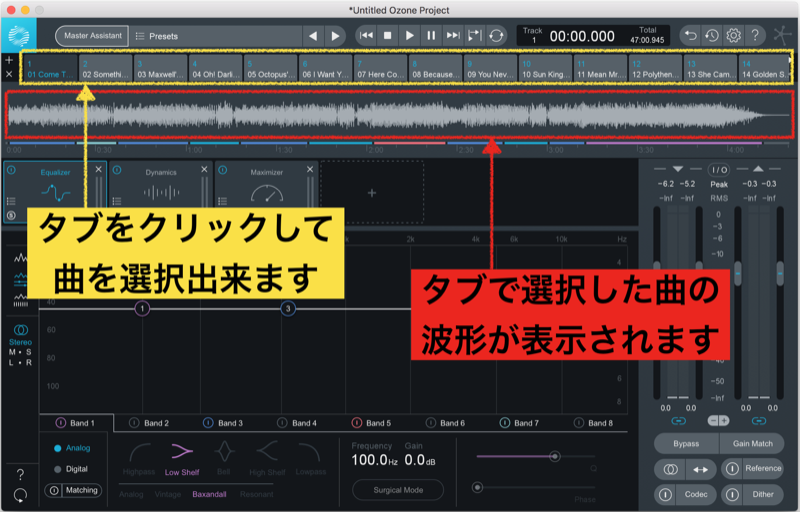Open settings gear icon
Viewport: 800px width, 512px height.
click(x=733, y=36)
